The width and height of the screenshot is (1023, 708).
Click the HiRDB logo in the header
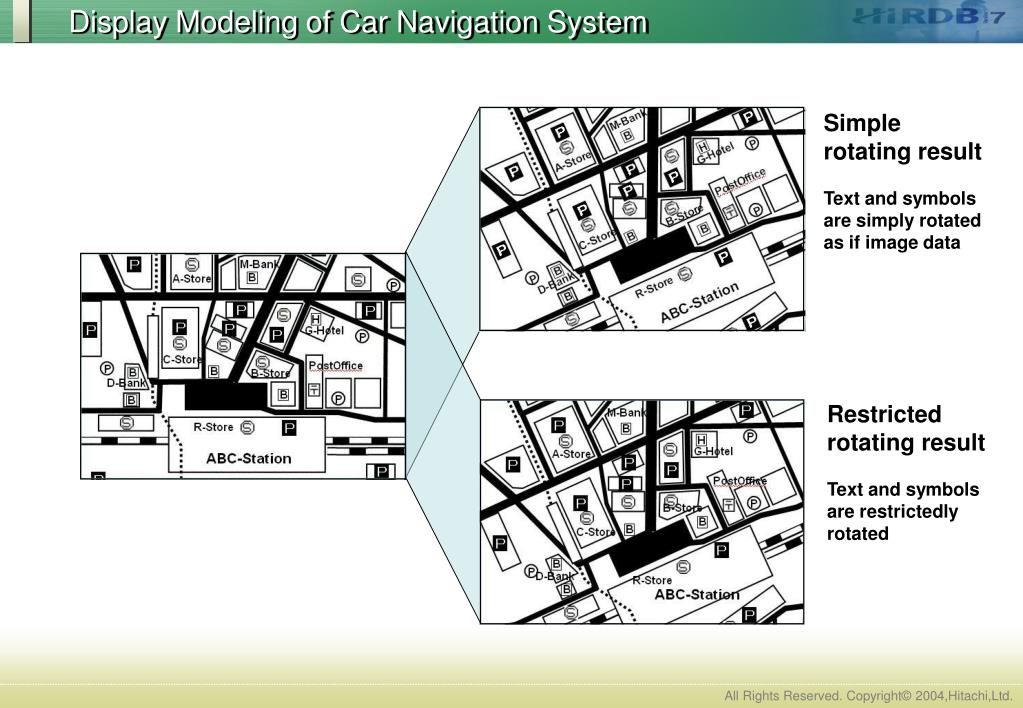(928, 17)
